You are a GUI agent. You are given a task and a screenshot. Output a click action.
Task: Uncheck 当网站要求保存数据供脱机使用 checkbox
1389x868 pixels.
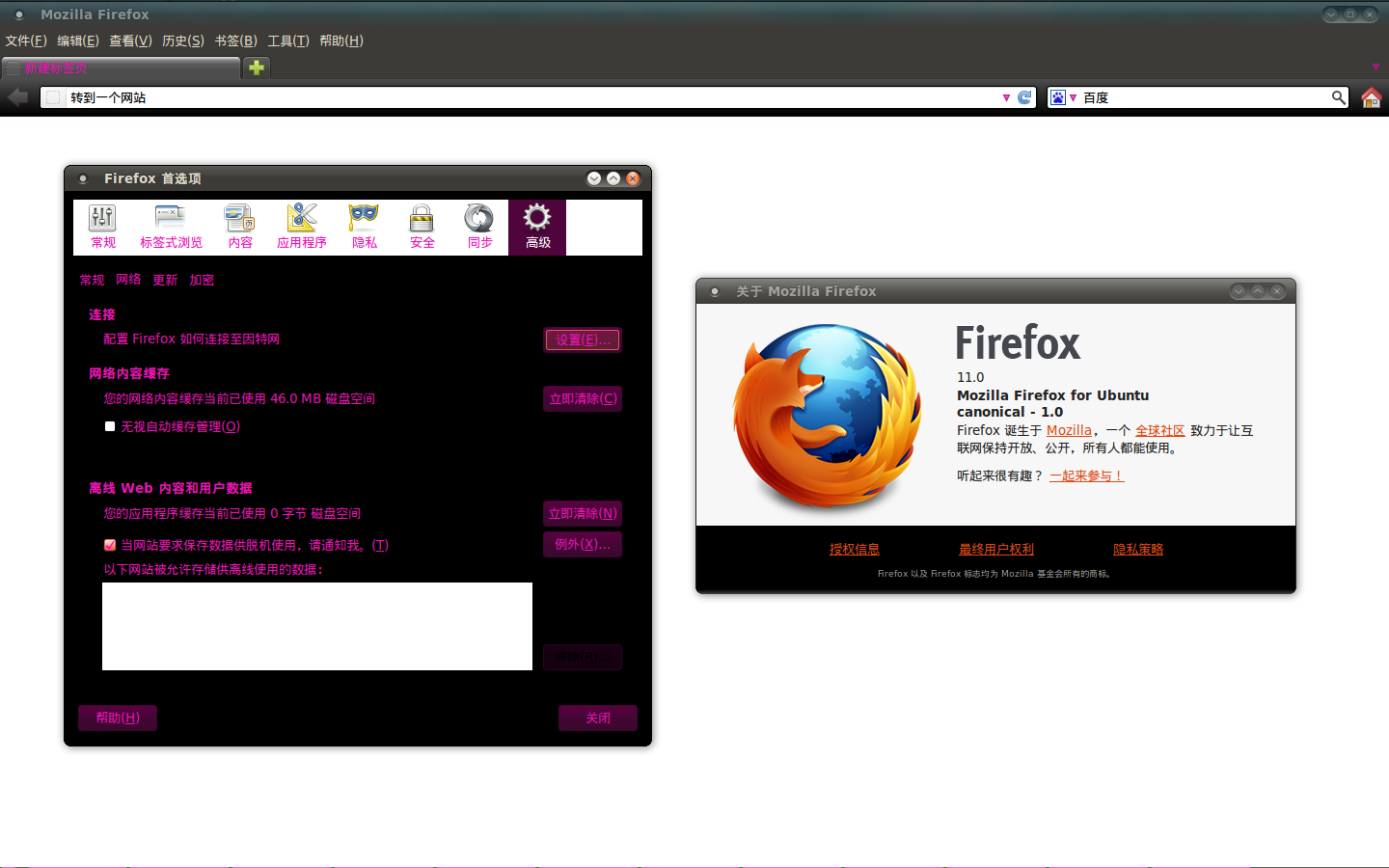coord(110,545)
